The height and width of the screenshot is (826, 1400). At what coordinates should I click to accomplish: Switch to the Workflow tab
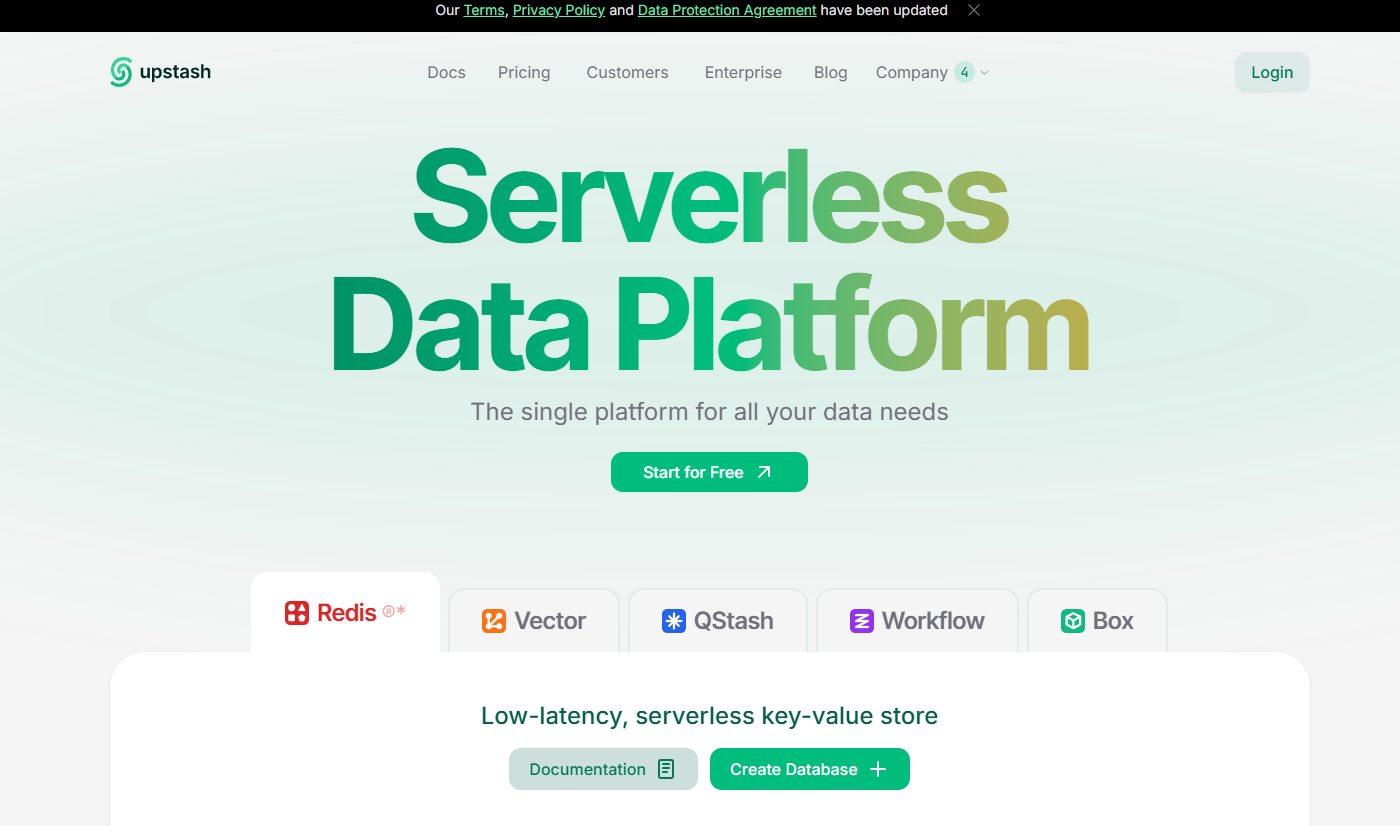click(x=917, y=620)
